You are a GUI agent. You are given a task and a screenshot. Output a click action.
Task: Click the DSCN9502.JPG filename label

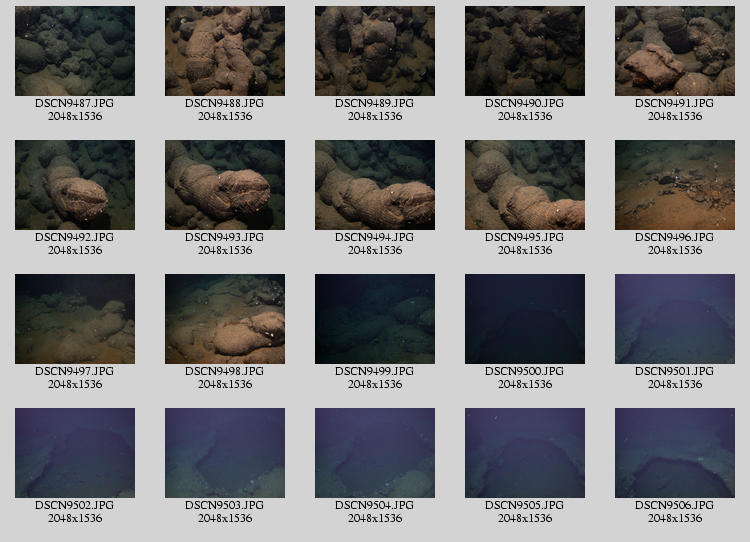pos(75,506)
